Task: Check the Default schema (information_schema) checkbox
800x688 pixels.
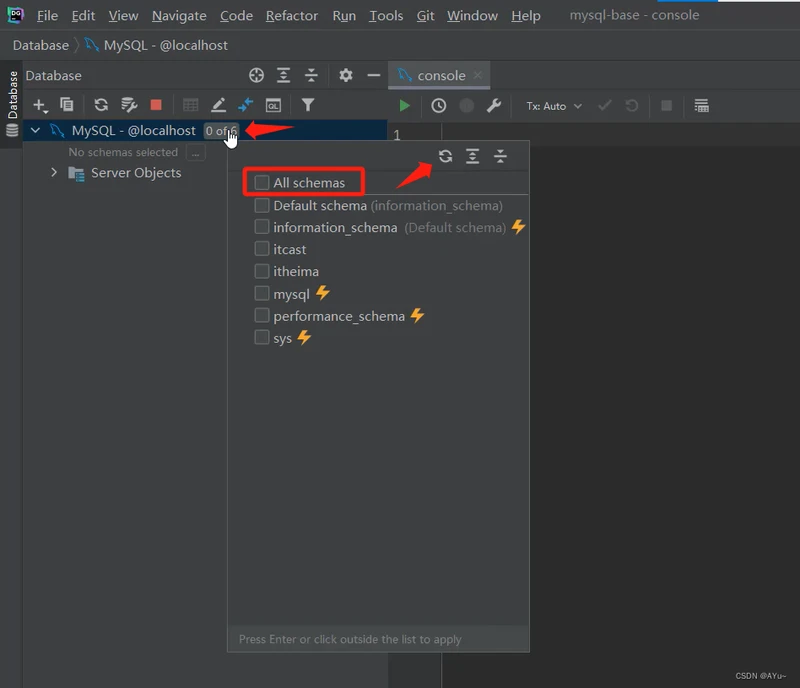Action: pos(262,205)
